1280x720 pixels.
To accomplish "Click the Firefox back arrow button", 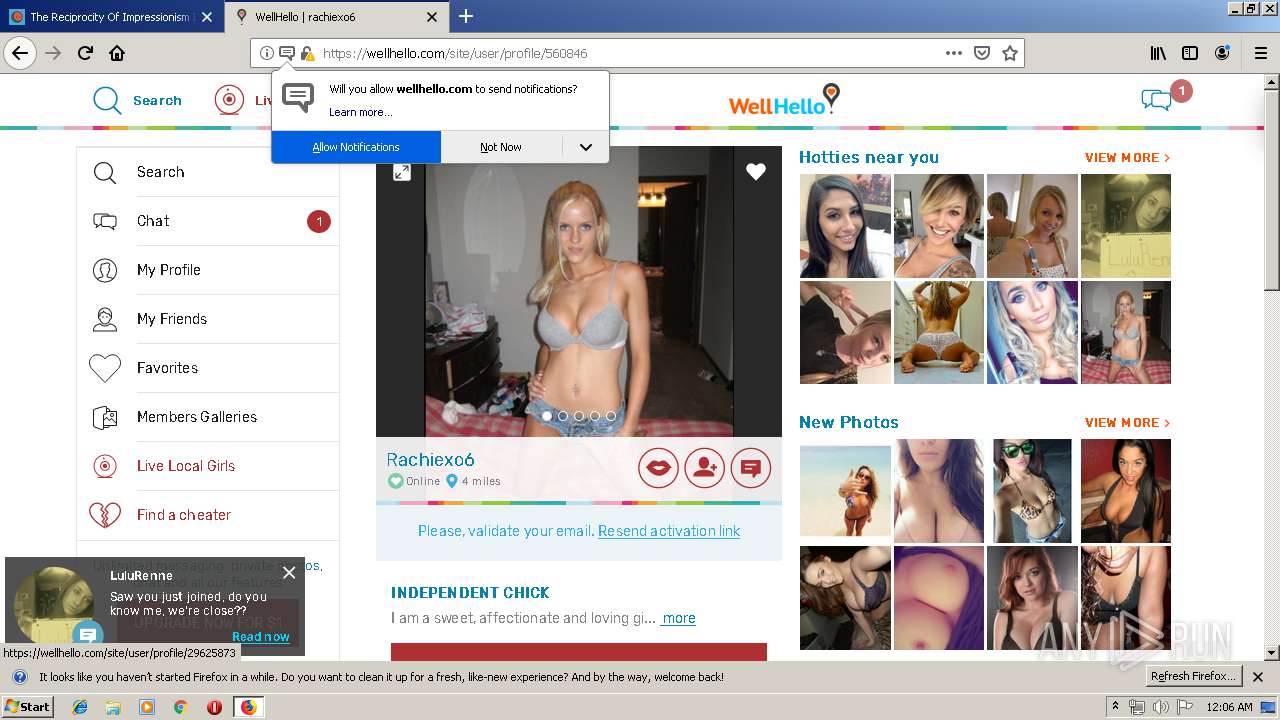I will pos(20,53).
